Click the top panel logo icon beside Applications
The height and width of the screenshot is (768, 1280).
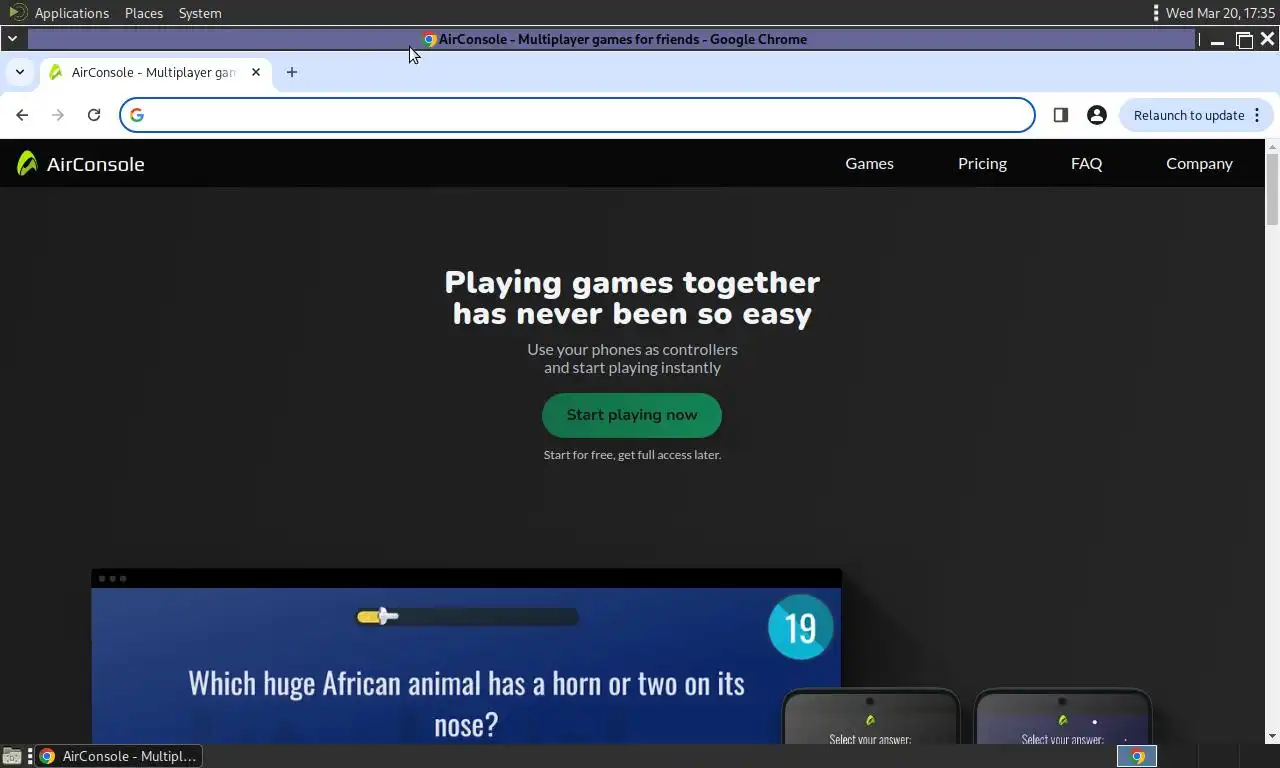point(17,13)
